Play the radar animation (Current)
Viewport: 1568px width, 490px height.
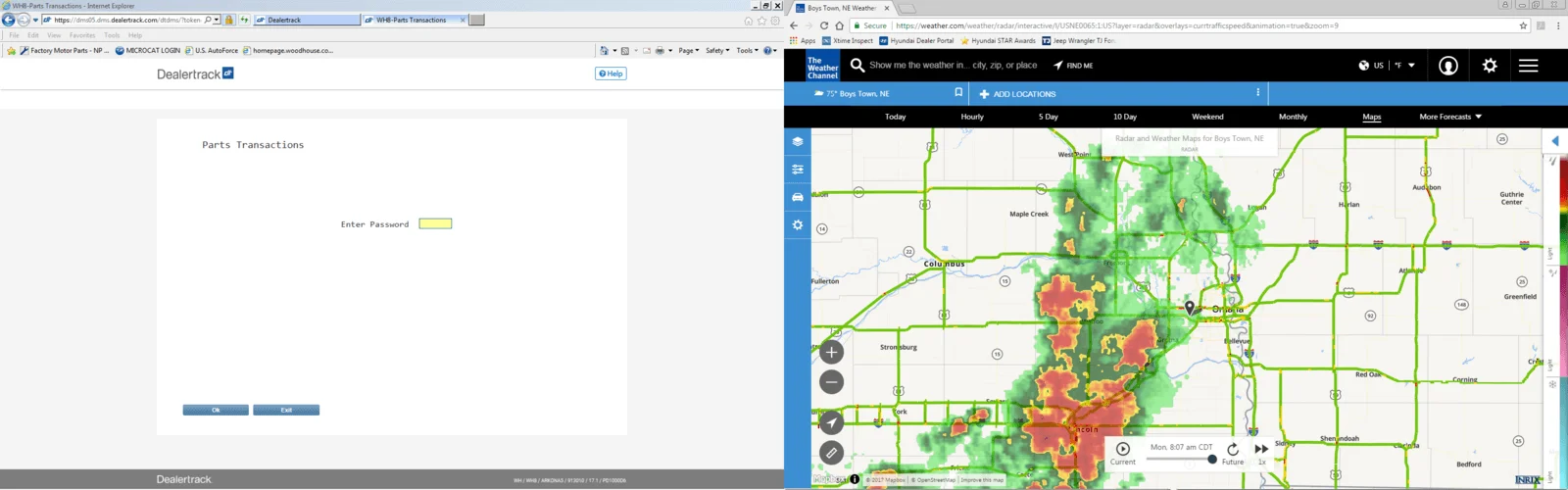click(1123, 449)
